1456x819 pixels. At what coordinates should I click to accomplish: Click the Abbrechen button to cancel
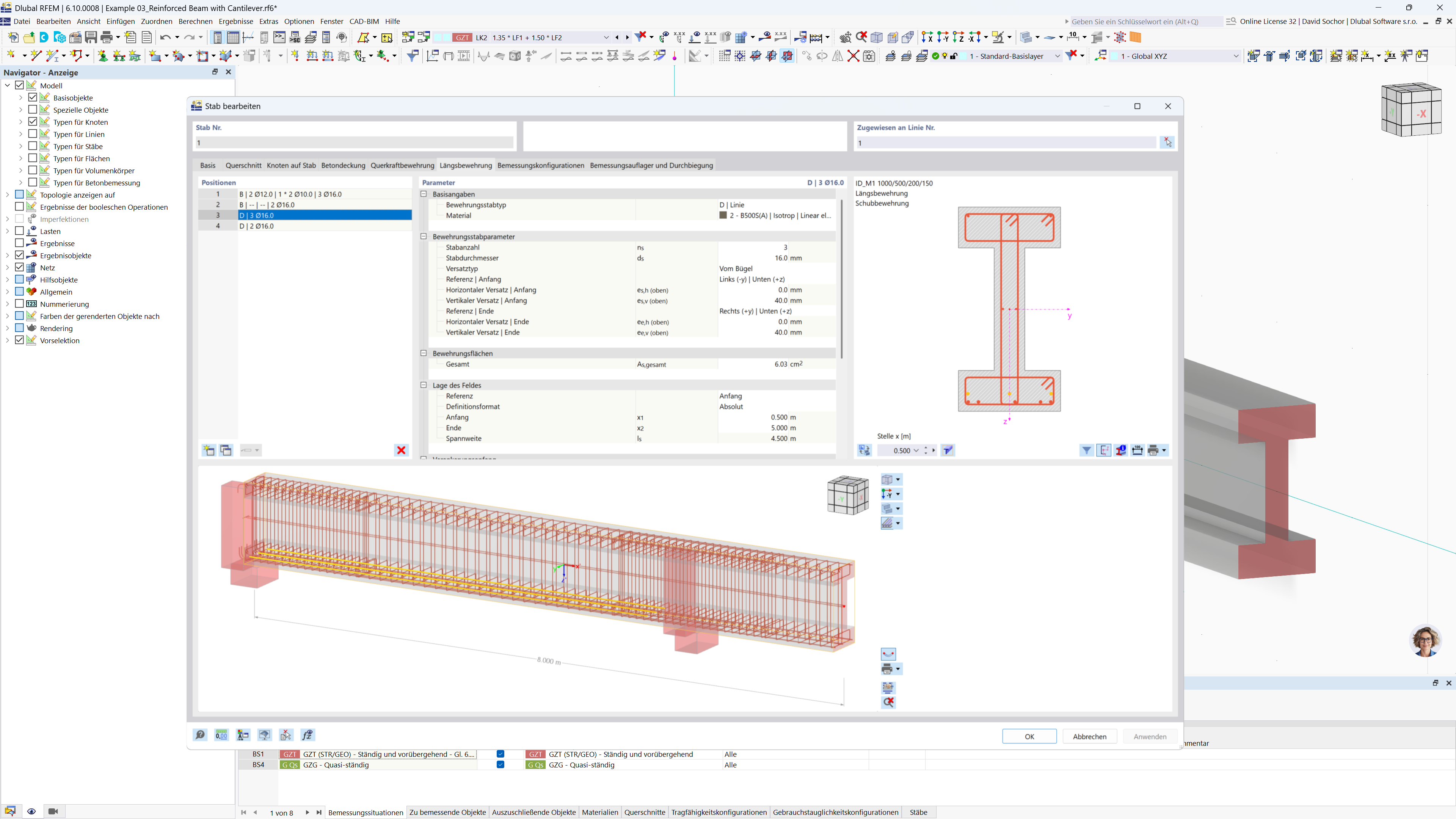(1089, 736)
